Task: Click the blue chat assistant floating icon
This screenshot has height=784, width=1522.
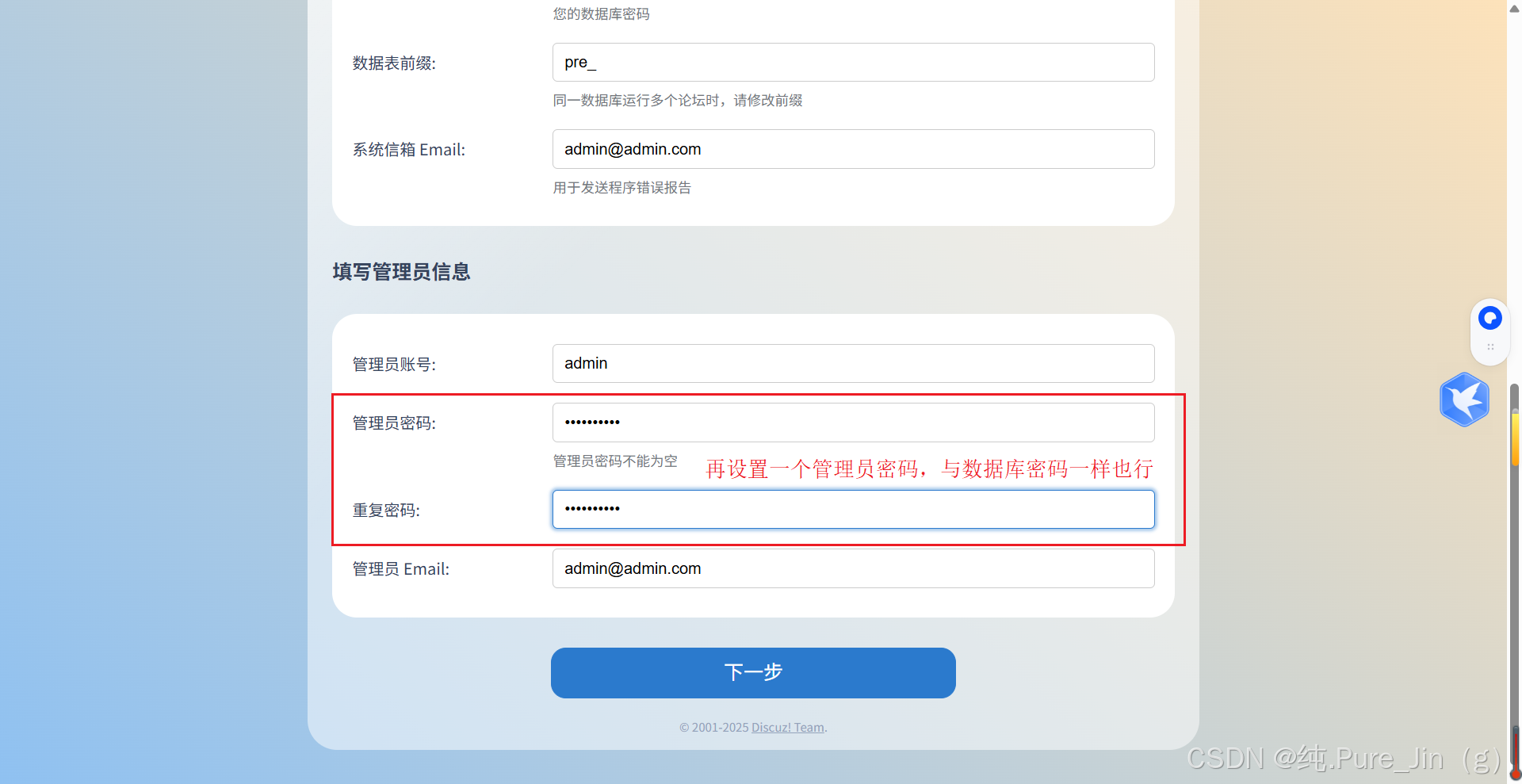Action: (x=1489, y=318)
